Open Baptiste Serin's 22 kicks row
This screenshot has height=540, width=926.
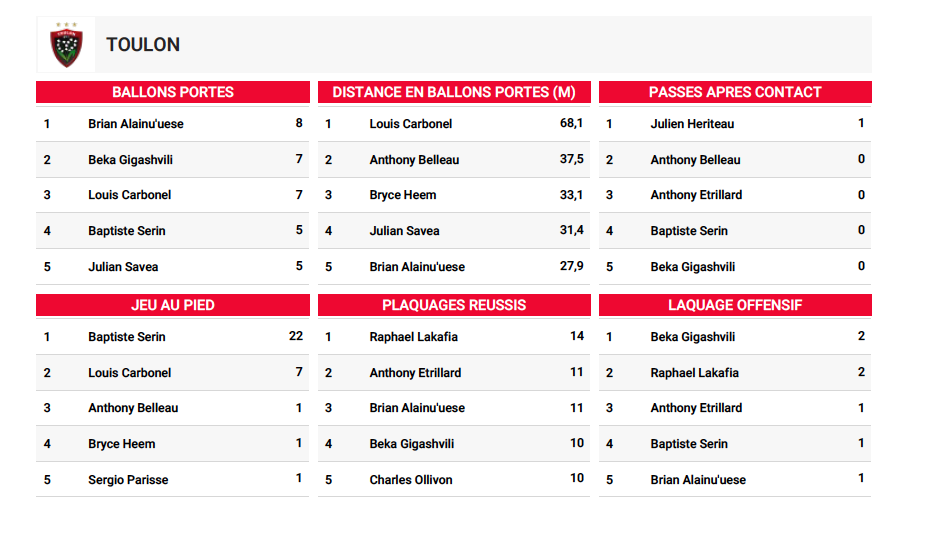(172, 337)
